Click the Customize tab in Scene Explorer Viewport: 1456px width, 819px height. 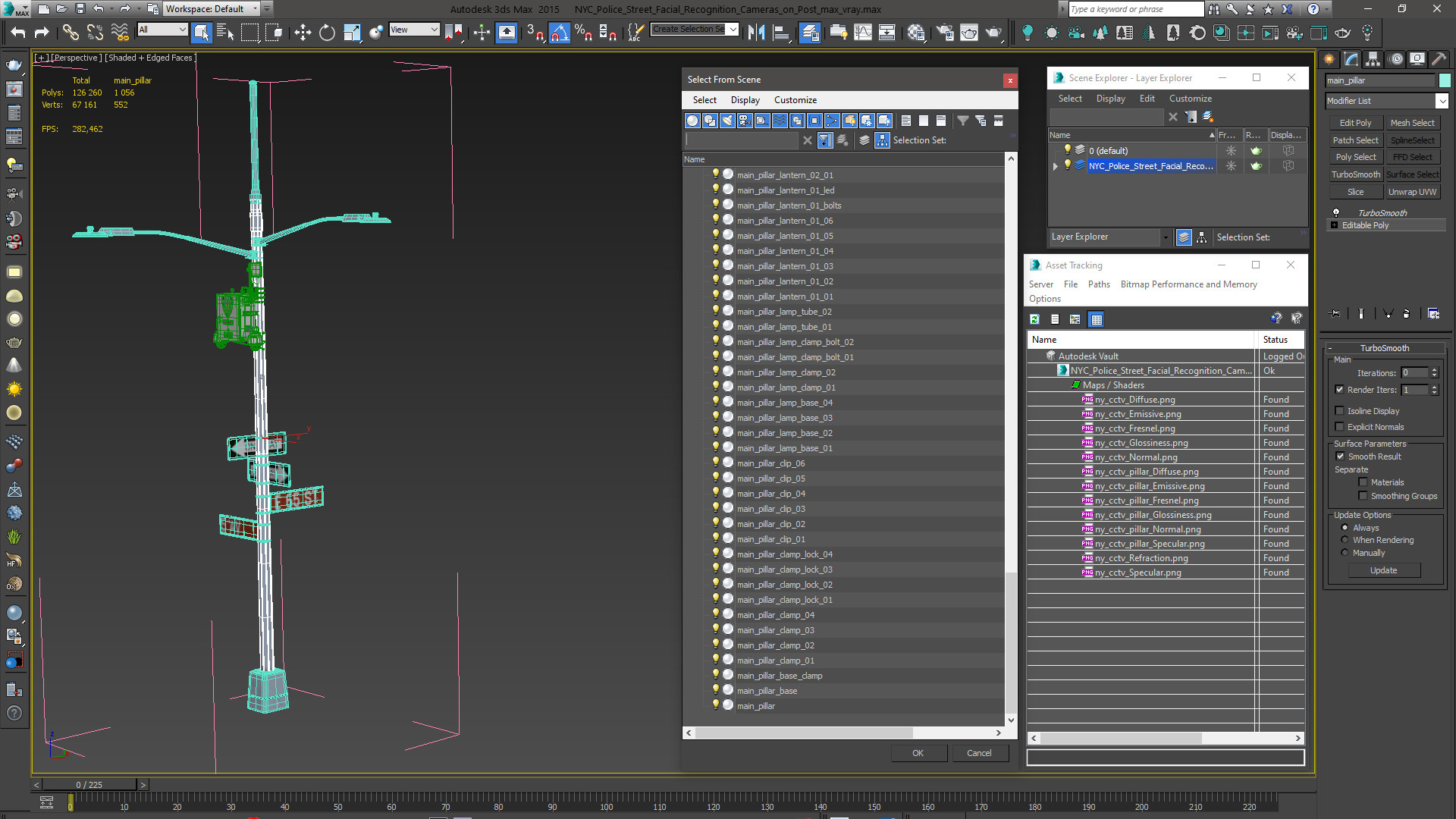click(1191, 98)
